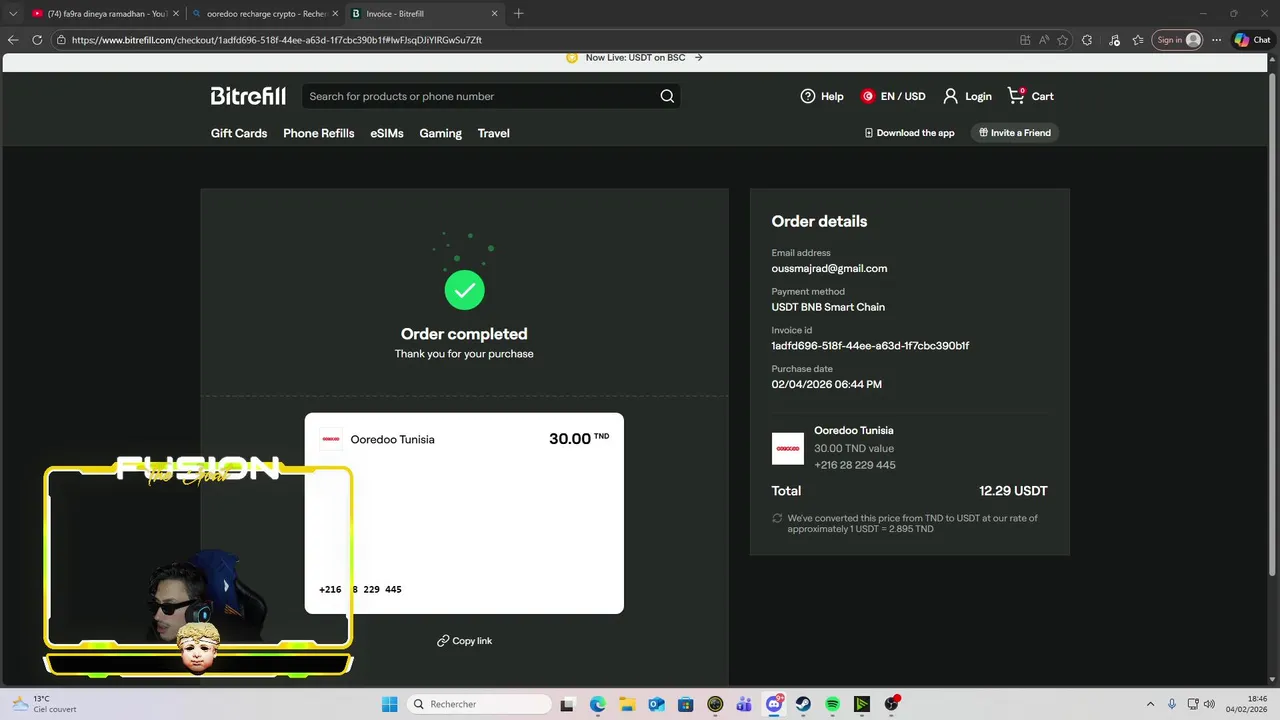Open the Windows Start menu

[390, 704]
